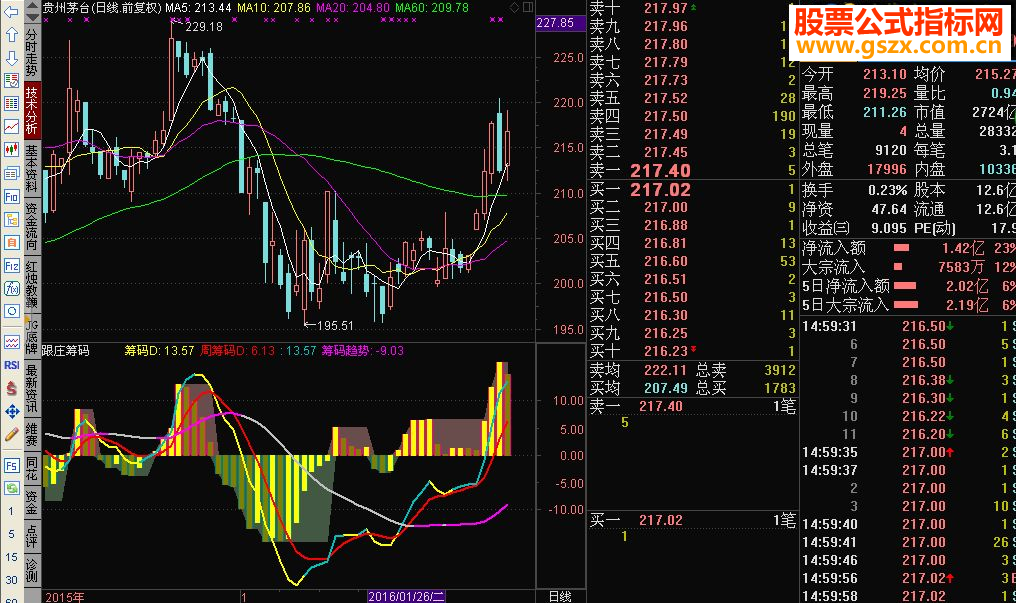Open the f(x) formula icon
This screenshot has width=1016, height=603.
pos(12,289)
